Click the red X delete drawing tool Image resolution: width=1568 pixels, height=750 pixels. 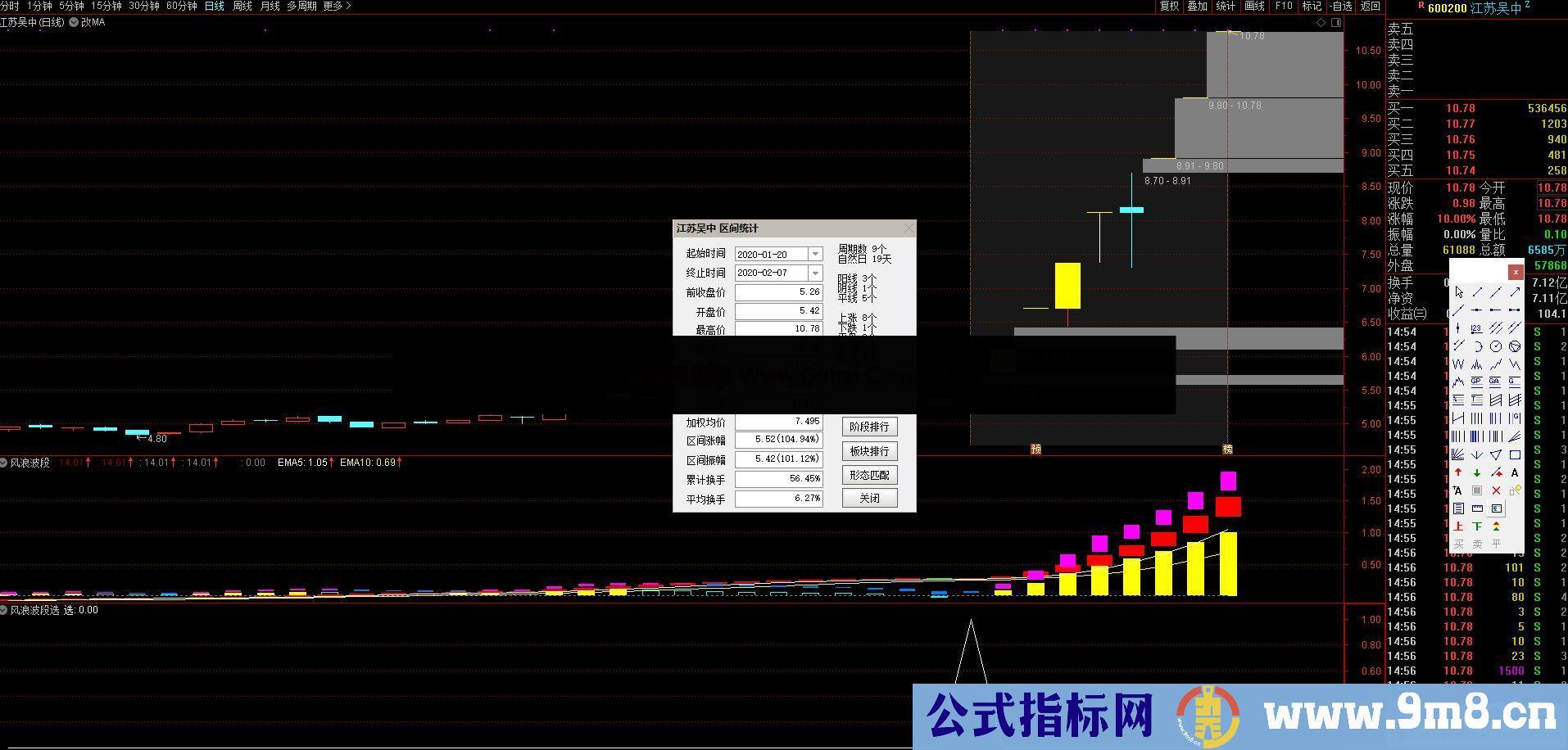click(1496, 490)
